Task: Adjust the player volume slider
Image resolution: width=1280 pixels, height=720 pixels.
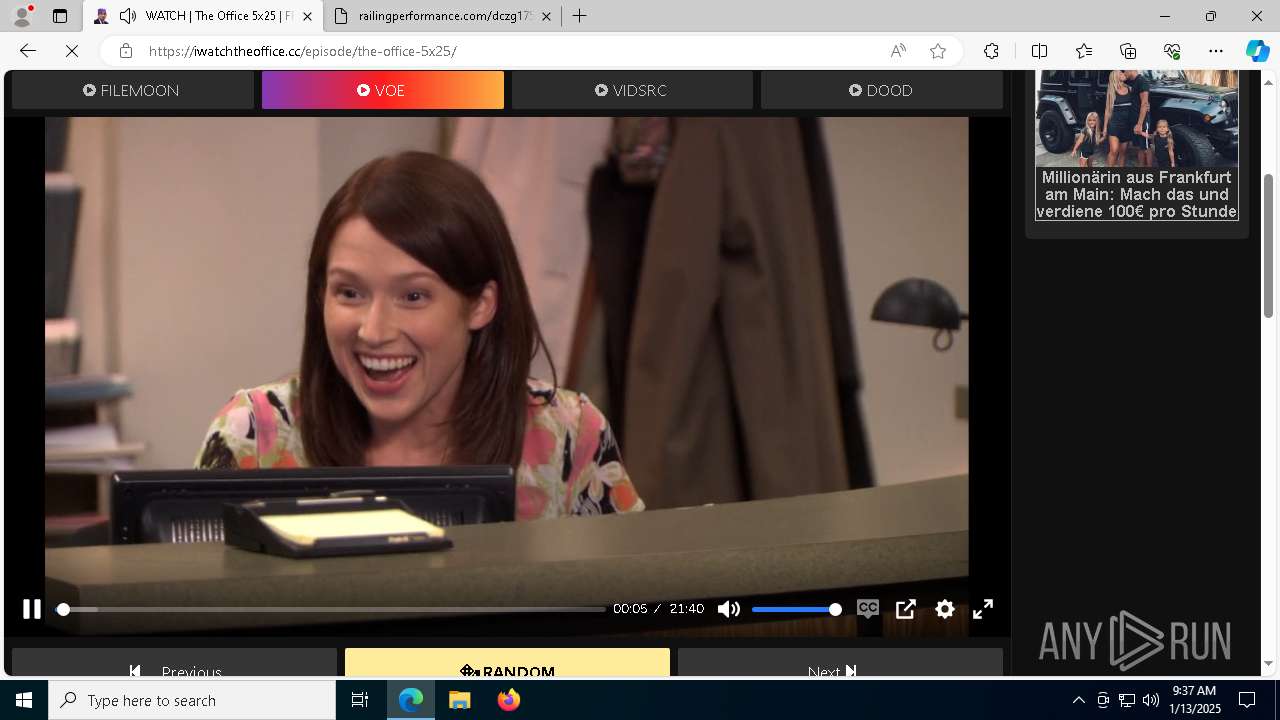Action: click(x=796, y=609)
